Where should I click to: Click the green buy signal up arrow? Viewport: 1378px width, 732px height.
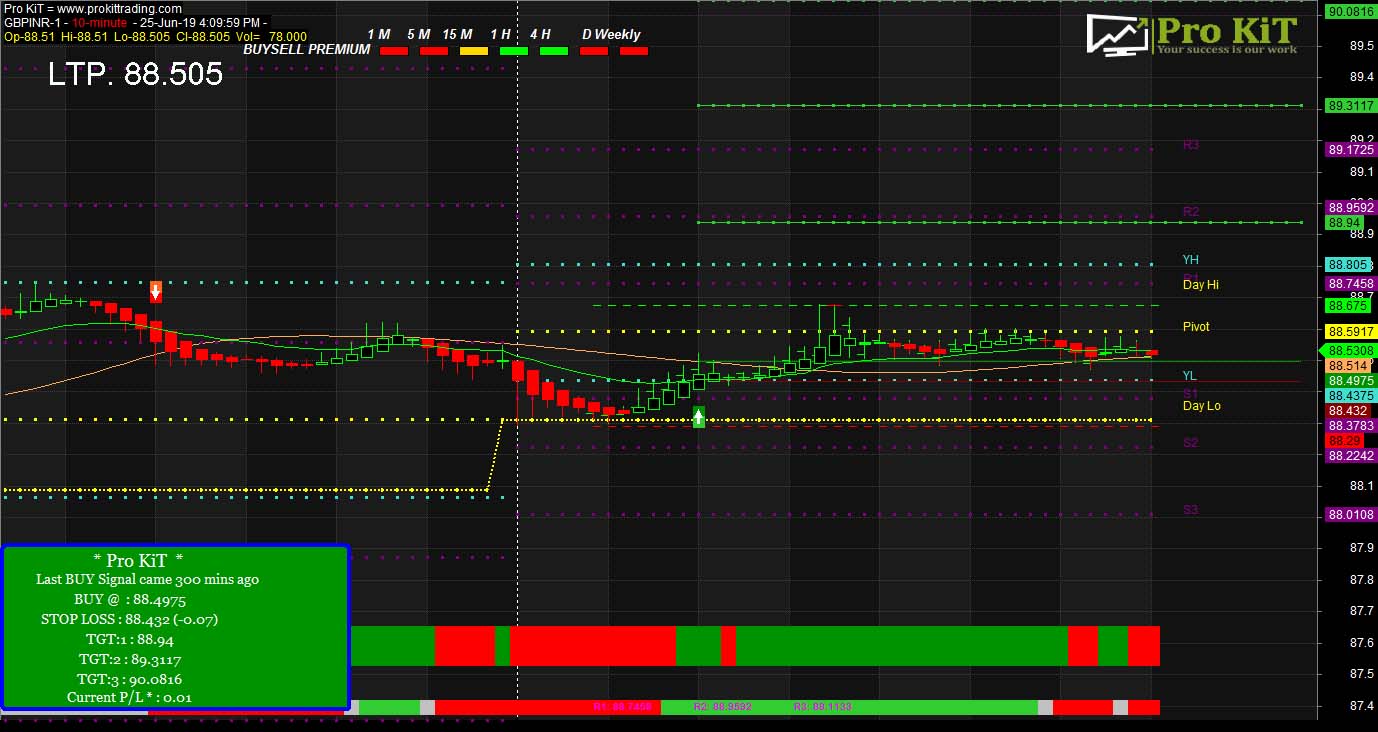tap(699, 417)
